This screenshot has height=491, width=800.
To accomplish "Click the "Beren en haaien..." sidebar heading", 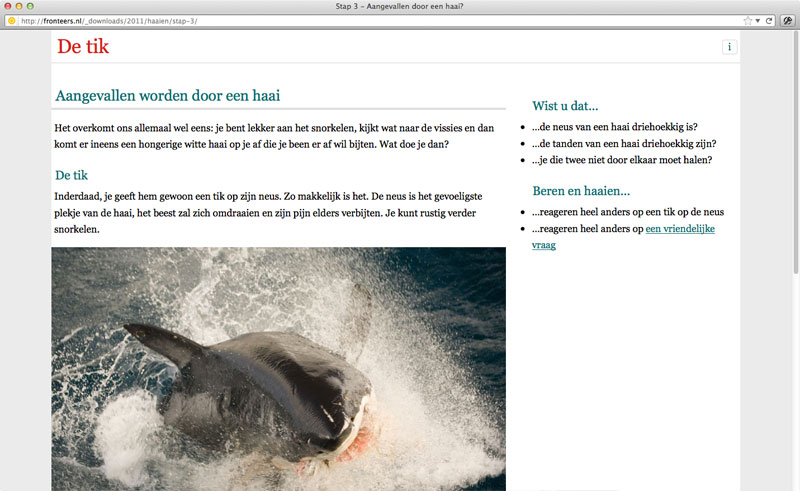I will click(x=581, y=191).
